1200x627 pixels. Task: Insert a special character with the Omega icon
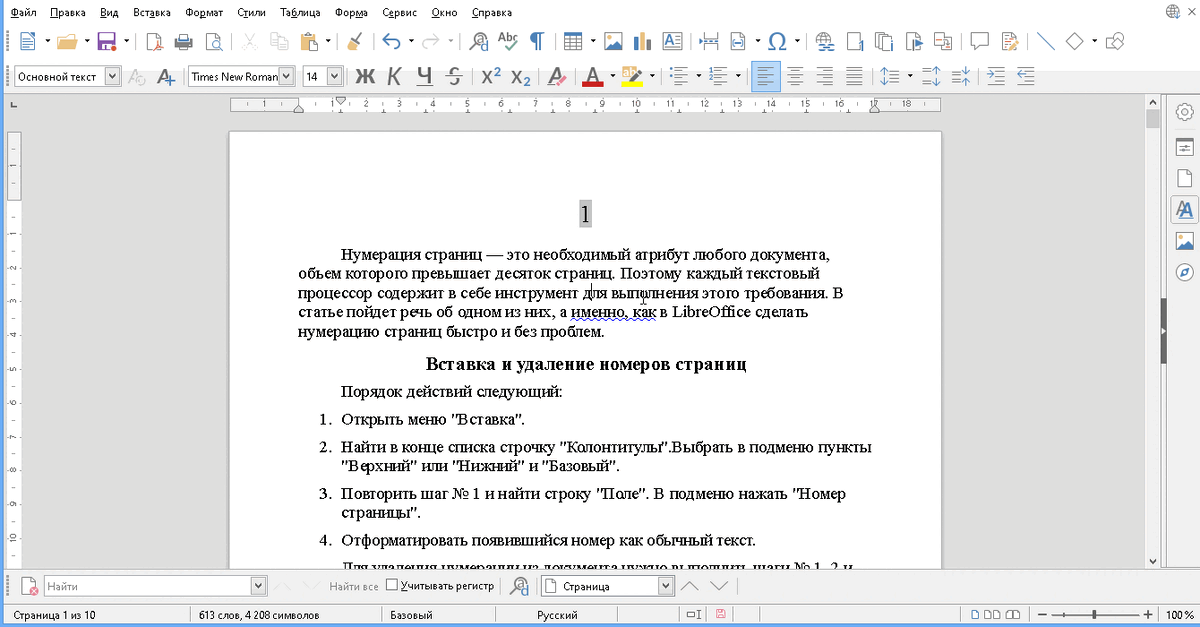776,41
